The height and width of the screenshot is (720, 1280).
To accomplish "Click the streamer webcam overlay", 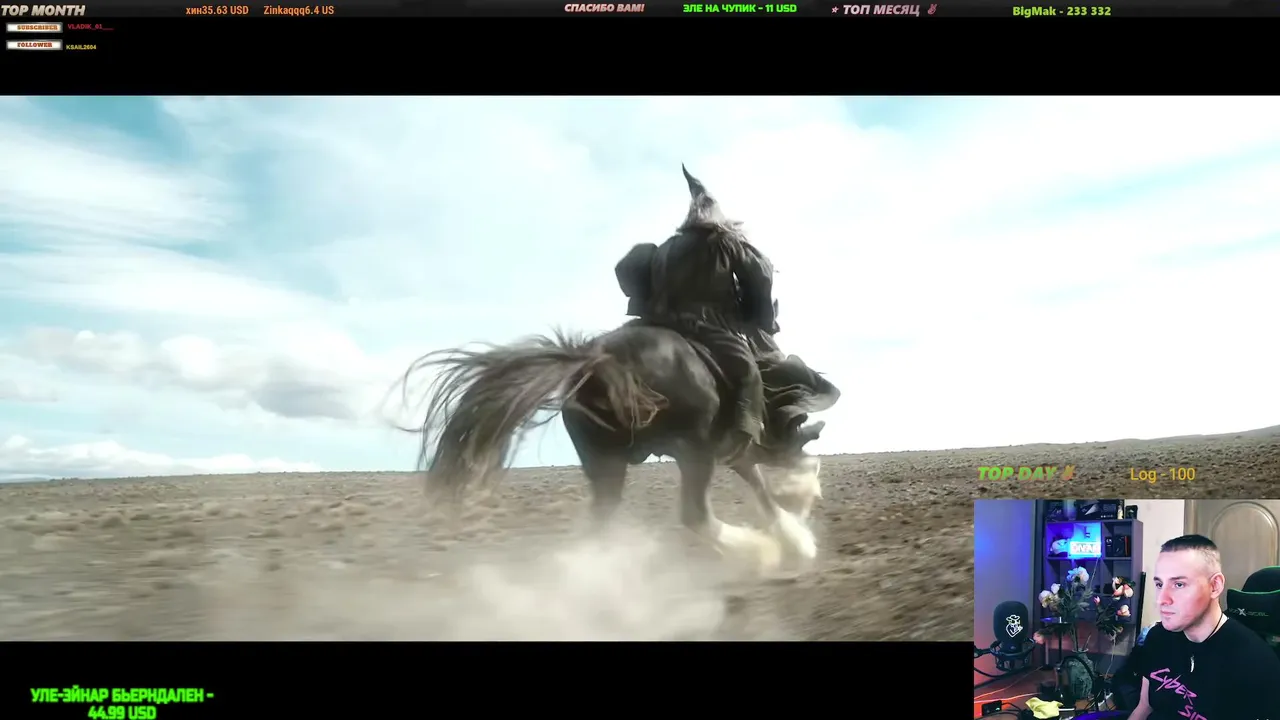I will [x=1127, y=609].
